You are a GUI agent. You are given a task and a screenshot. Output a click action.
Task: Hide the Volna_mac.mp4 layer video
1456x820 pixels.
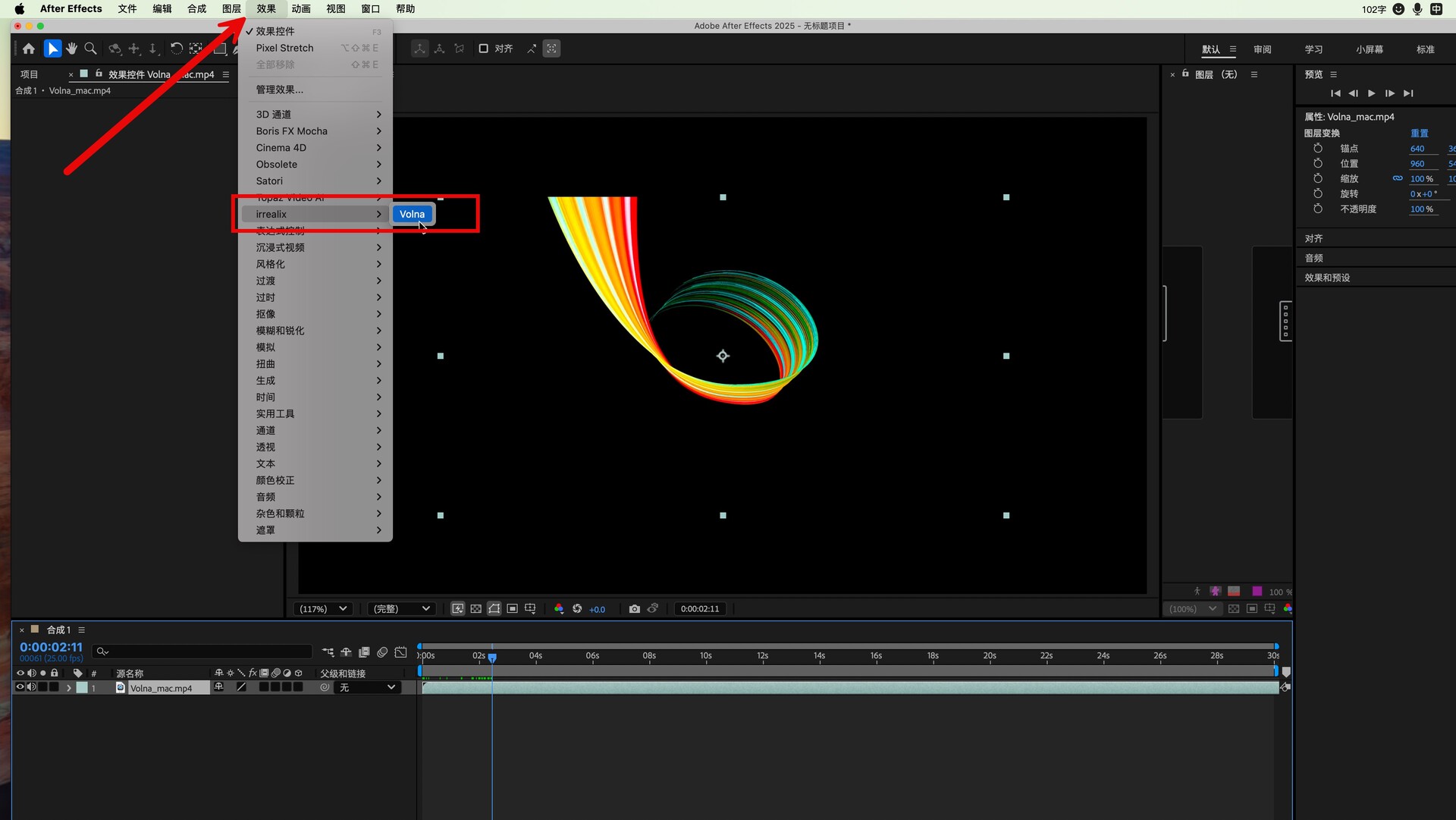coord(20,687)
